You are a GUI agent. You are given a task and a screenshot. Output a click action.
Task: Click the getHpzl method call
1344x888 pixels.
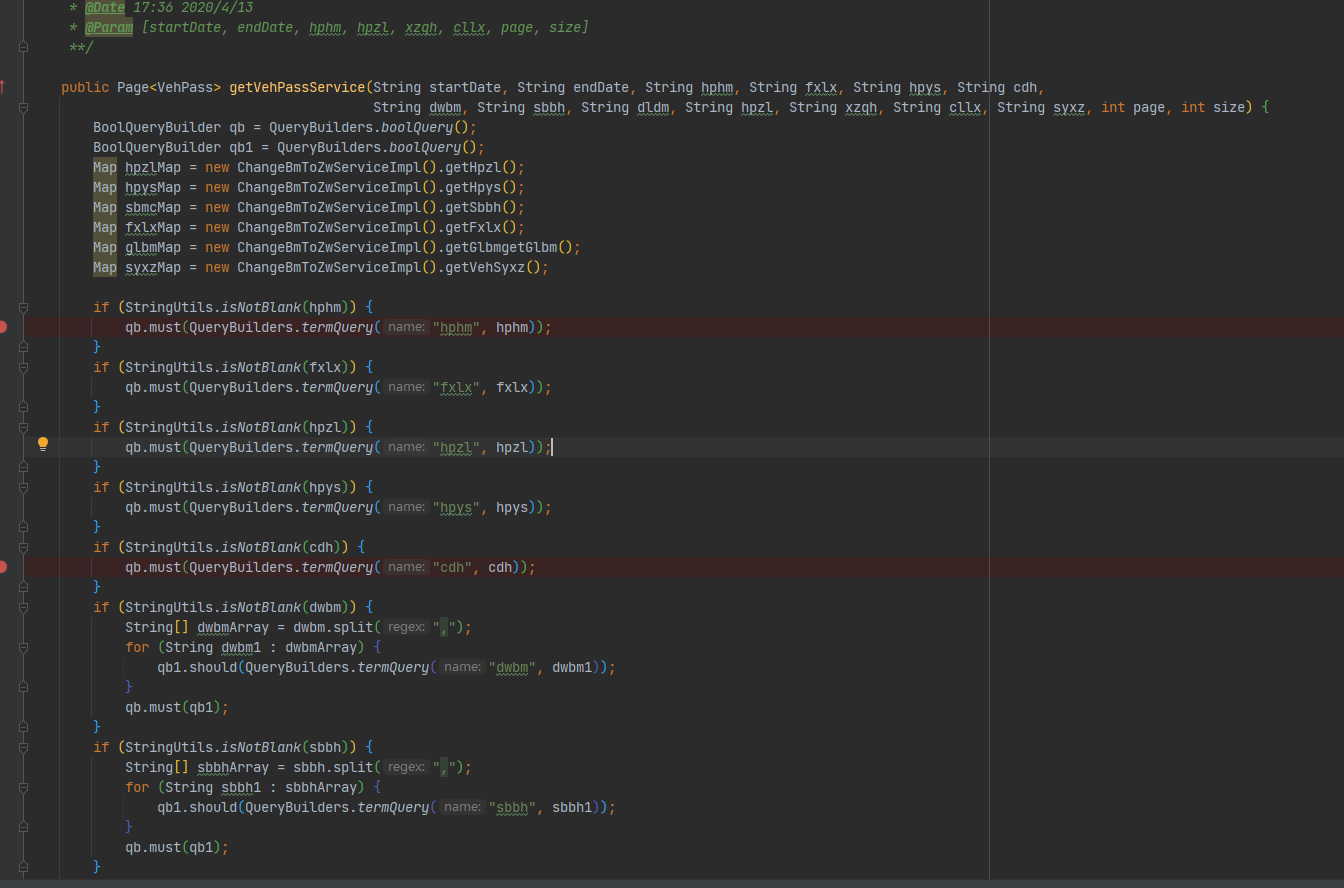pos(473,167)
